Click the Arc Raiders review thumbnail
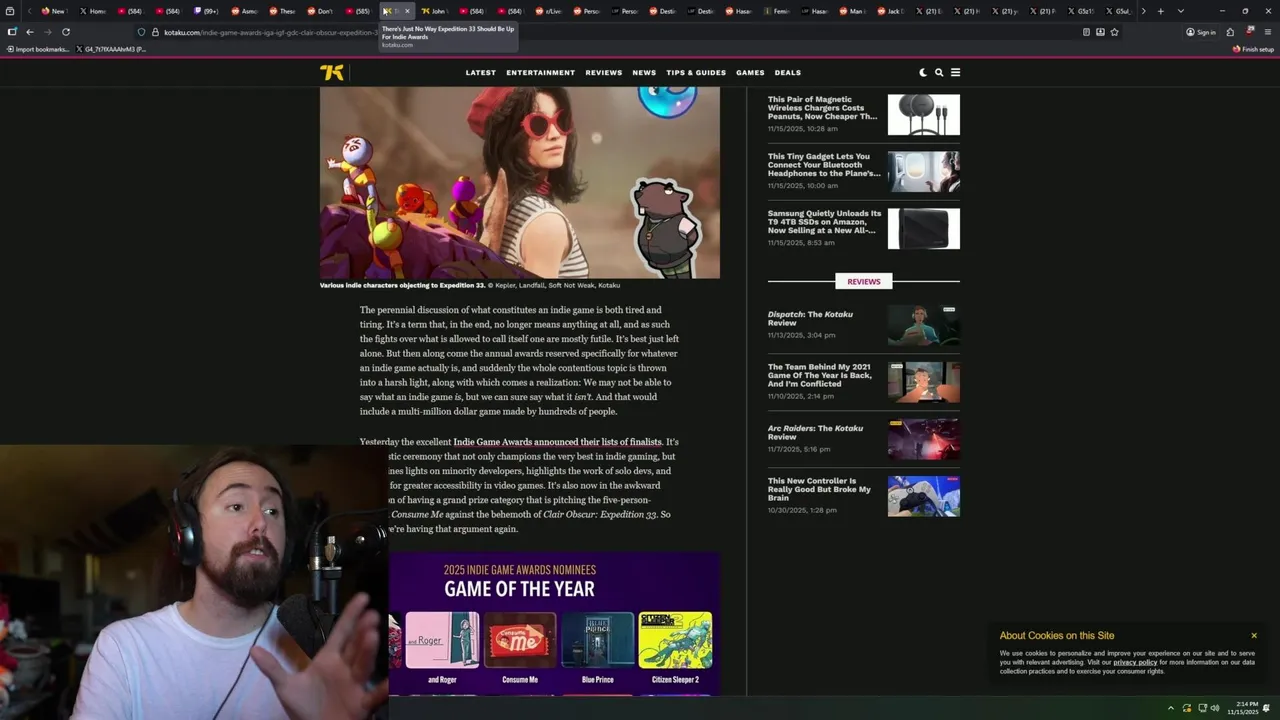The height and width of the screenshot is (720, 1280). click(x=923, y=439)
